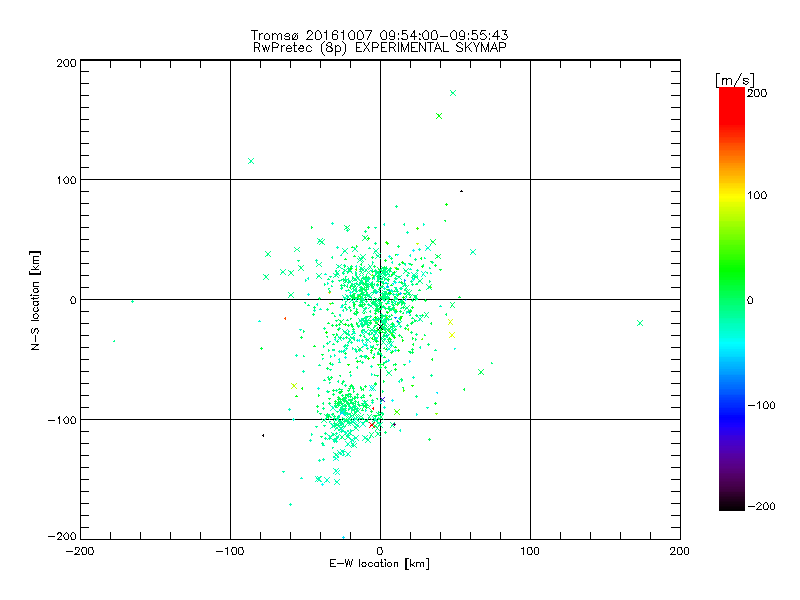Image resolution: width=800 pixels, height=600 pixels.
Task: Click the lone cross marker in northwest quadrant
Action: pyautogui.click(x=251, y=161)
